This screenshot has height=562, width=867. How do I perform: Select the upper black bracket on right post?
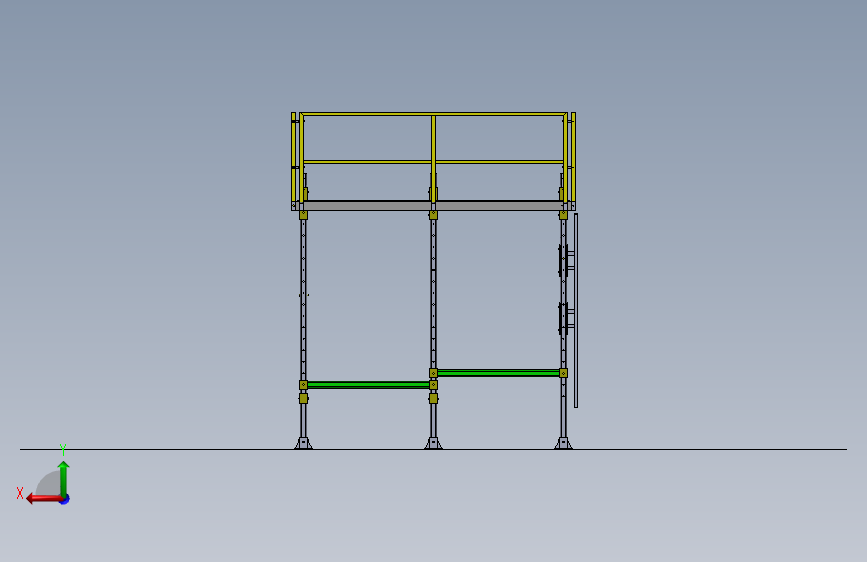565,261
